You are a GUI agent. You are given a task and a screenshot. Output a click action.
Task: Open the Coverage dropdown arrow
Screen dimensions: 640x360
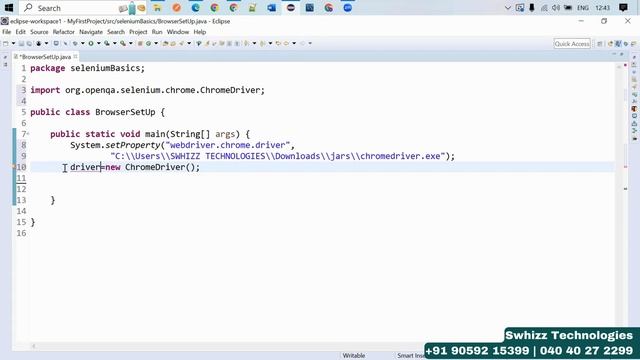115,43
